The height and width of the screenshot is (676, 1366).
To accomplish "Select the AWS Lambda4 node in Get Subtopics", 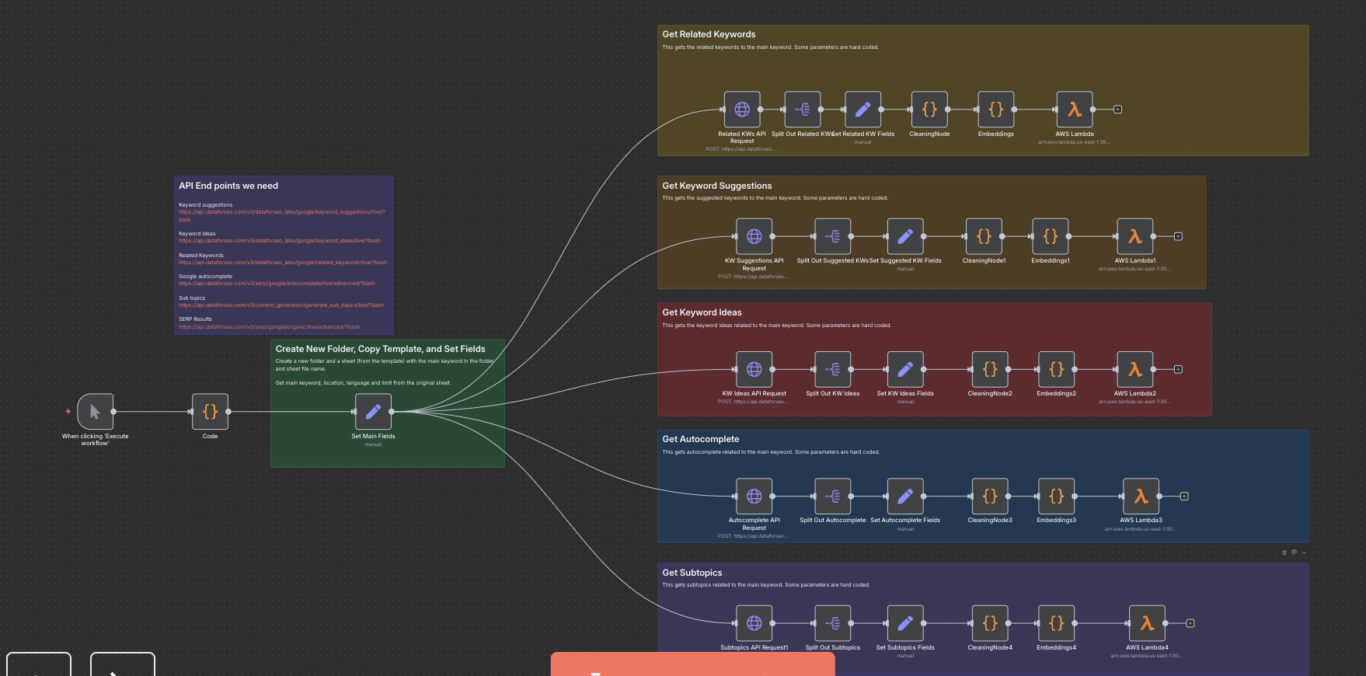I will pos(1146,622).
